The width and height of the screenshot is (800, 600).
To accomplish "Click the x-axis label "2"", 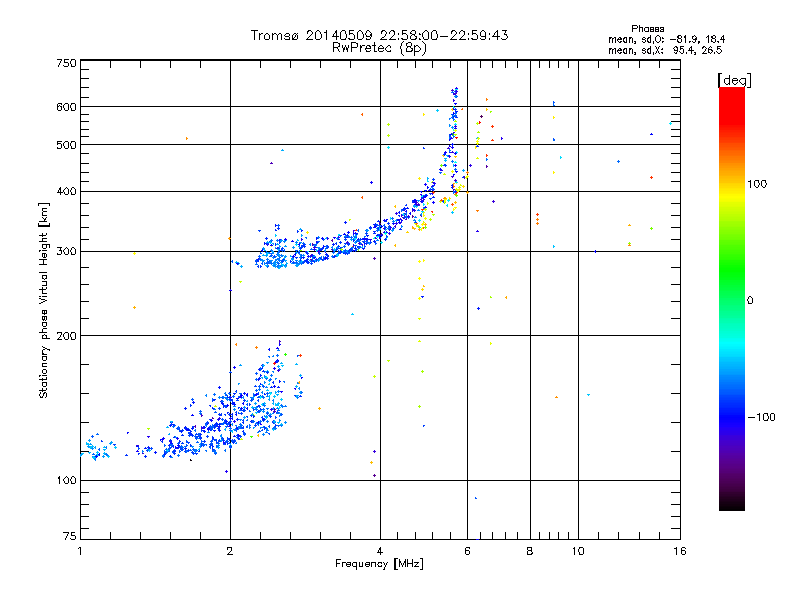I will (230, 551).
